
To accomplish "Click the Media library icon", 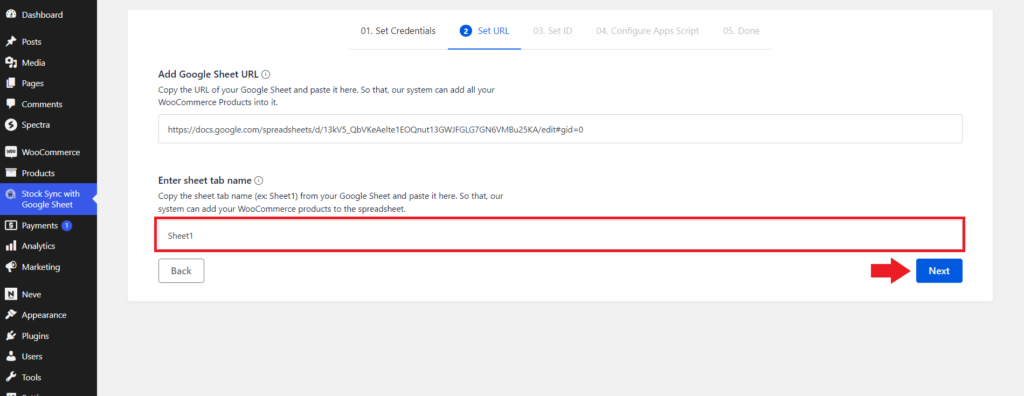I will (x=10, y=63).
